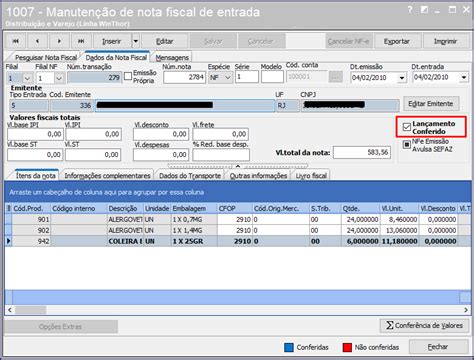Click the CFOP column header
The height and width of the screenshot is (360, 474).
[235, 208]
